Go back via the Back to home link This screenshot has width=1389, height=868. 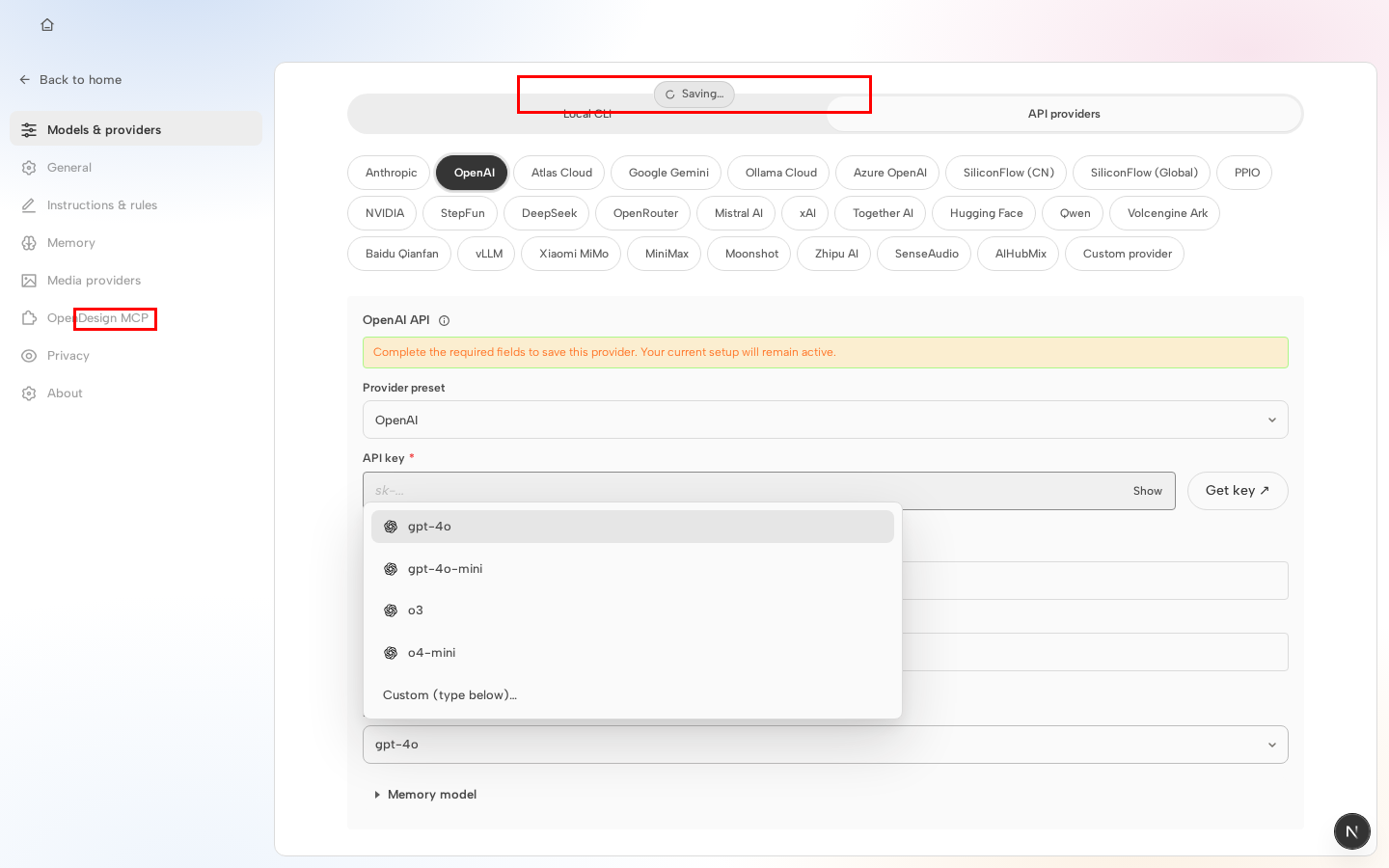click(x=70, y=80)
